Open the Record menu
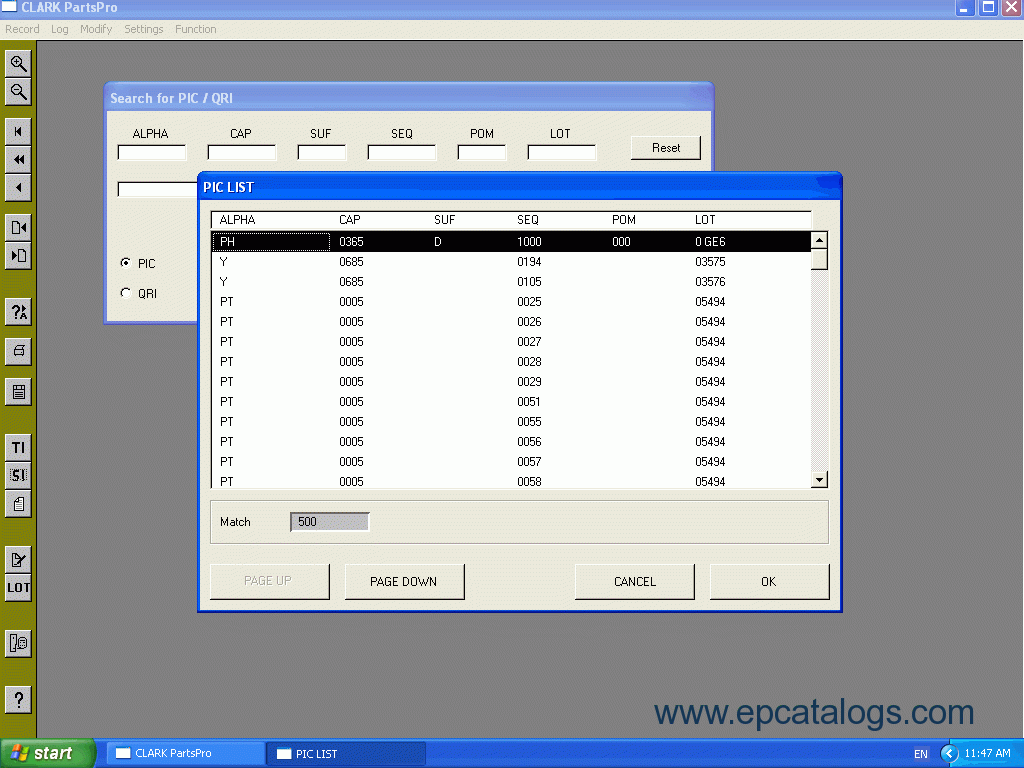 (22, 29)
